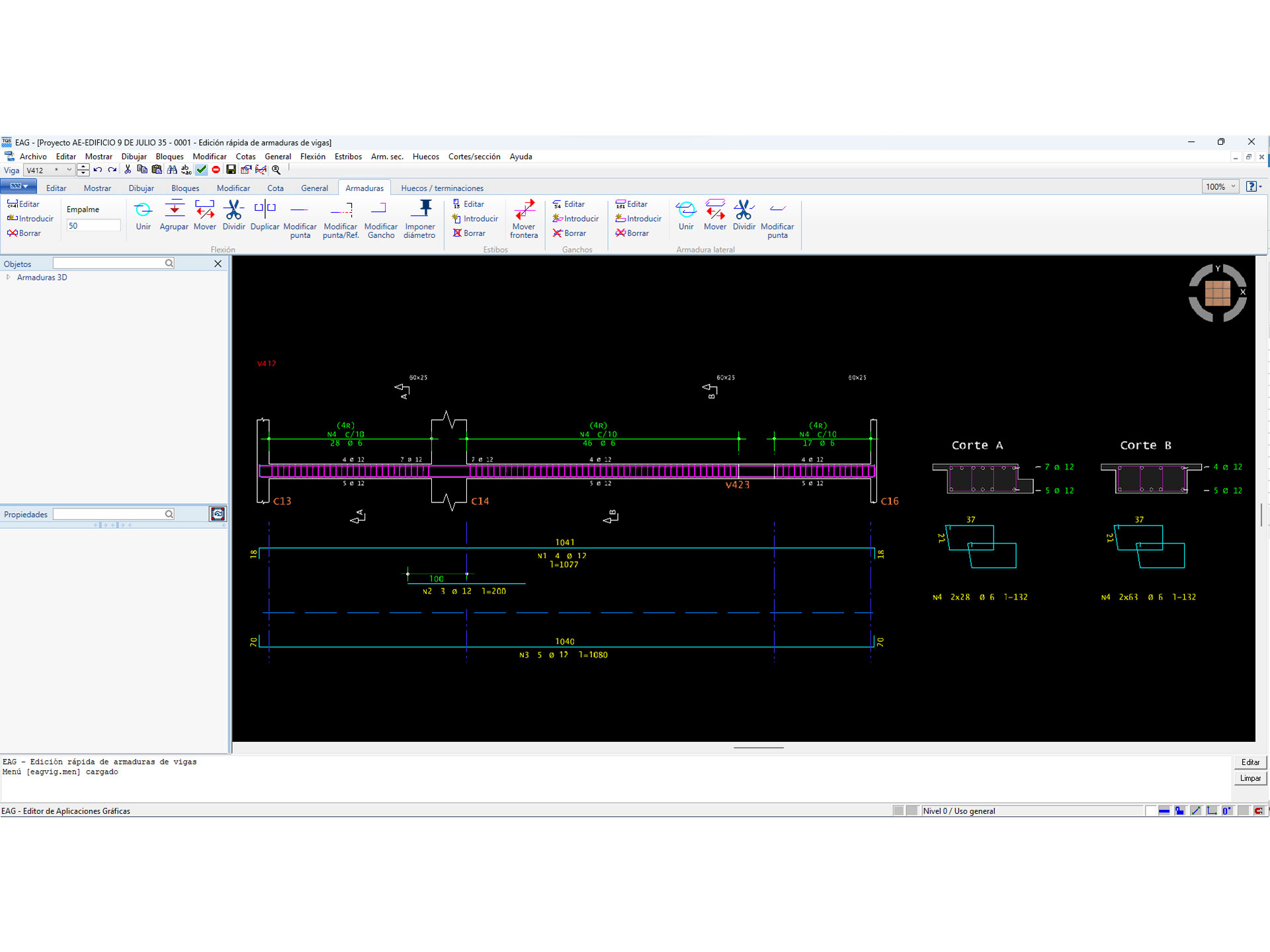The width and height of the screenshot is (1270, 952).
Task: Select the Duplicar reinforcement tool
Action: pyautogui.click(x=265, y=216)
